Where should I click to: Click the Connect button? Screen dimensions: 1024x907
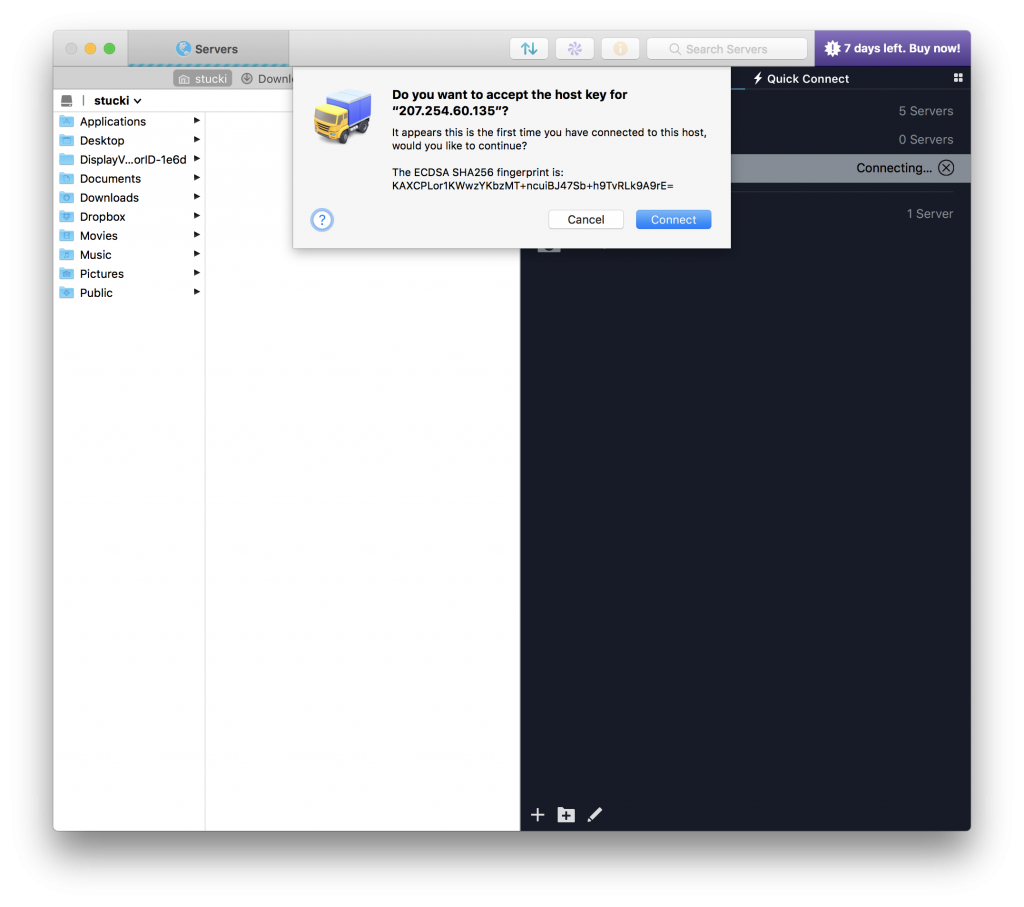673,219
